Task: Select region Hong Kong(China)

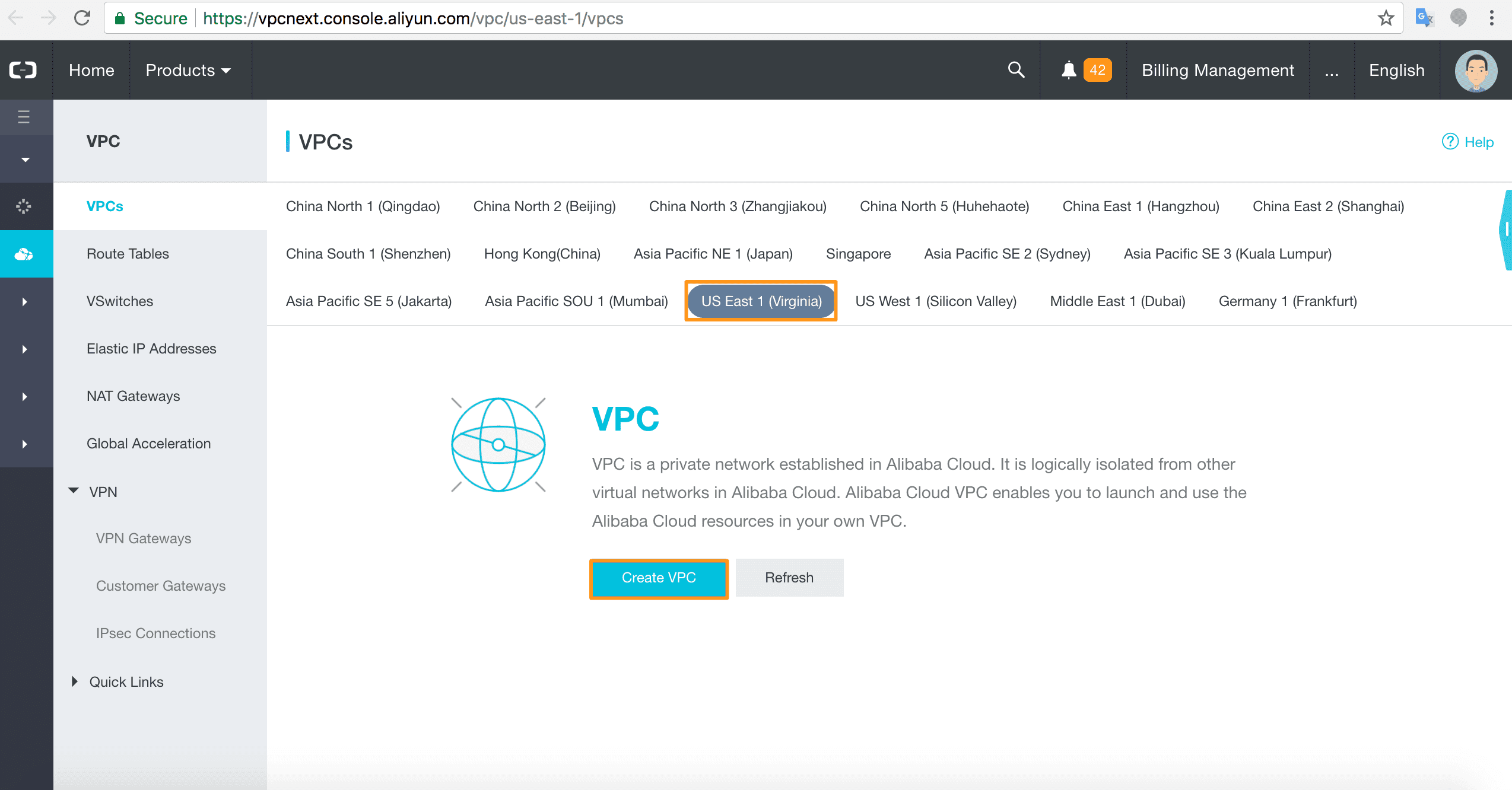Action: [x=542, y=254]
